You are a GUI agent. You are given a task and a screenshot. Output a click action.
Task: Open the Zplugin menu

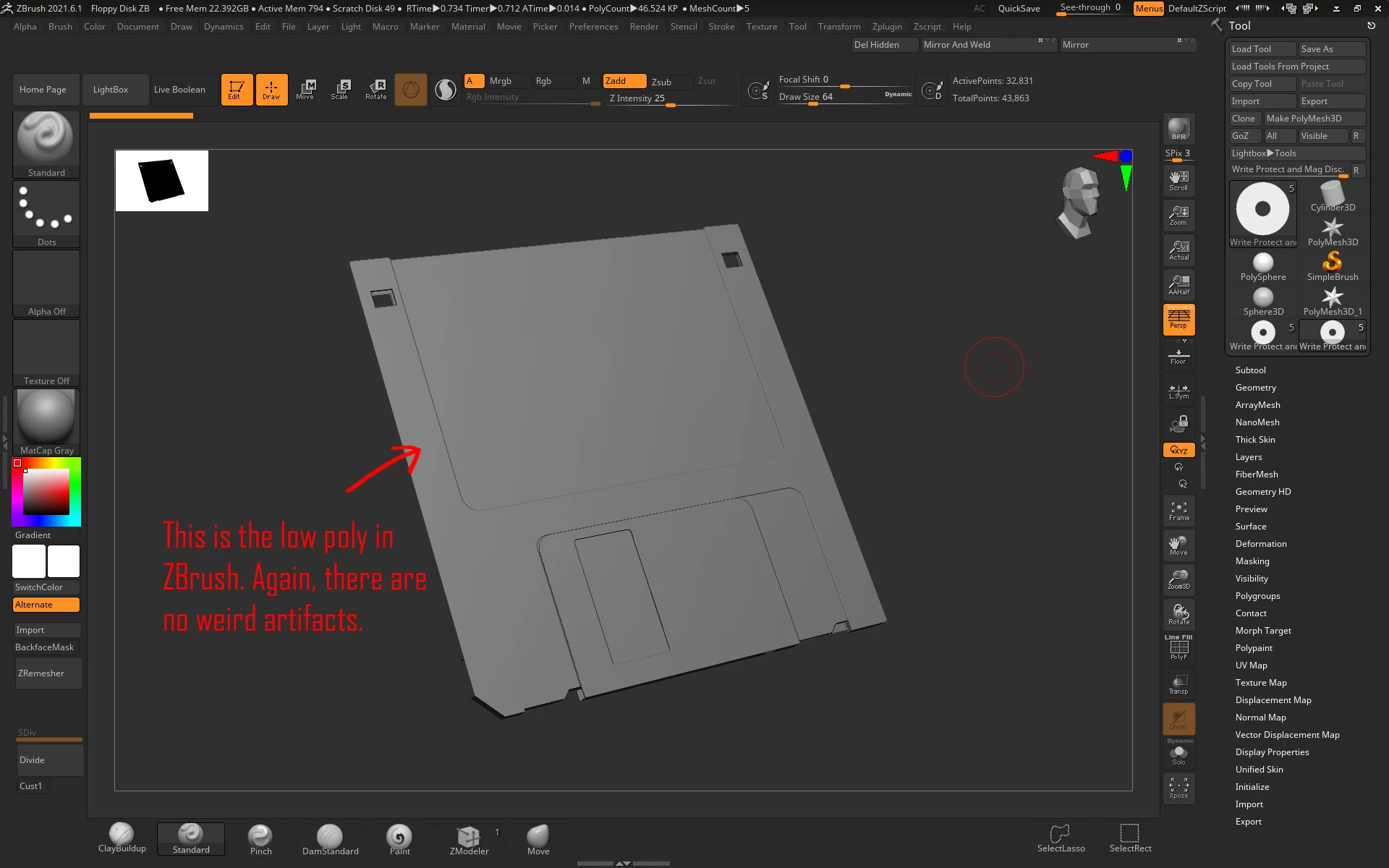click(x=886, y=27)
